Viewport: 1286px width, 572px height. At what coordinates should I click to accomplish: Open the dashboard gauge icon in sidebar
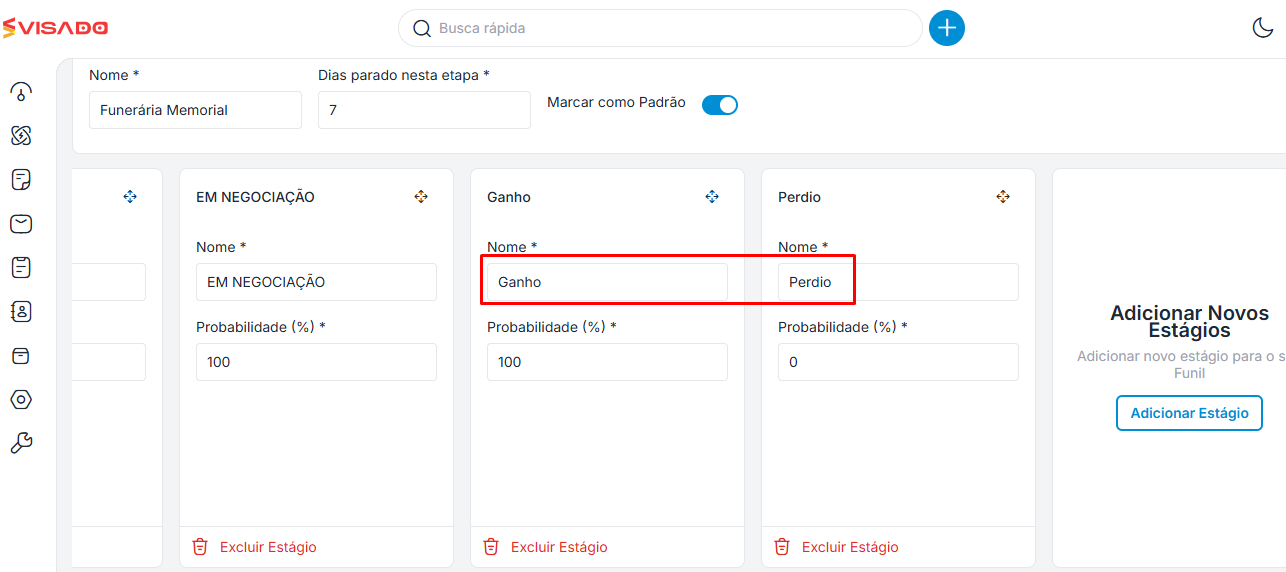pos(21,92)
